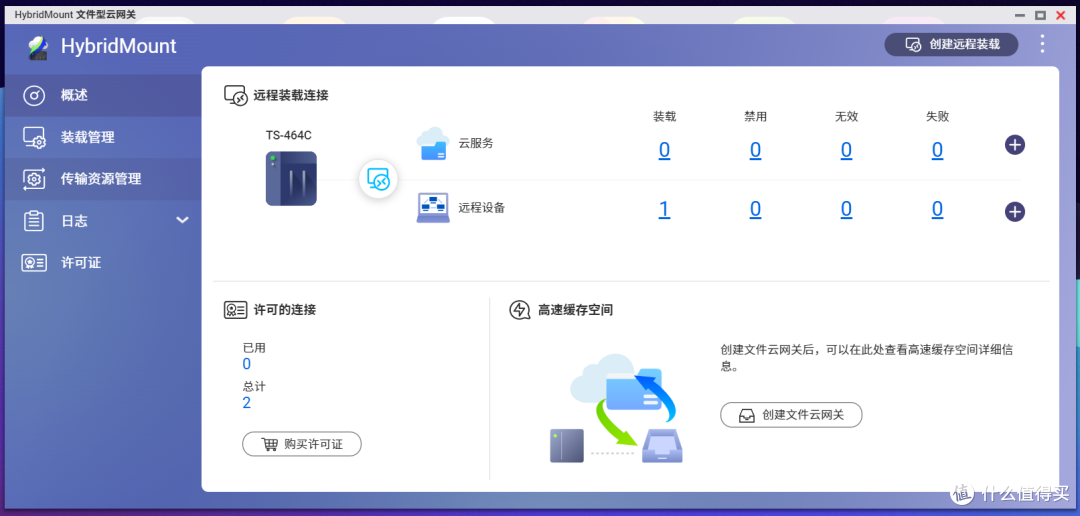1080x516 pixels.
Task: Click the License certificate icon in the sidebar
Action: 34,262
